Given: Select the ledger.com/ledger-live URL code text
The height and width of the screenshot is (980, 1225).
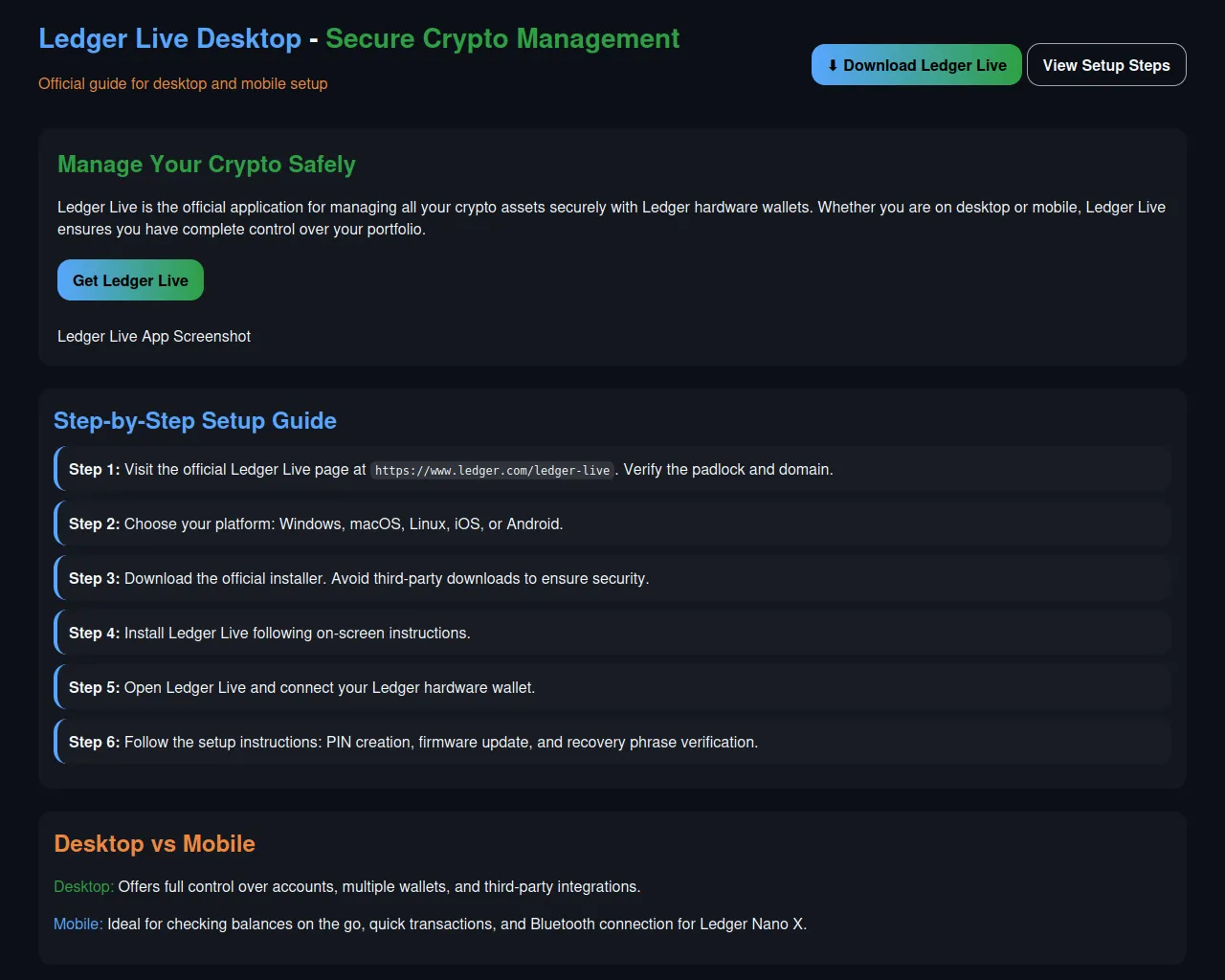Looking at the screenshot, I should 492,470.
